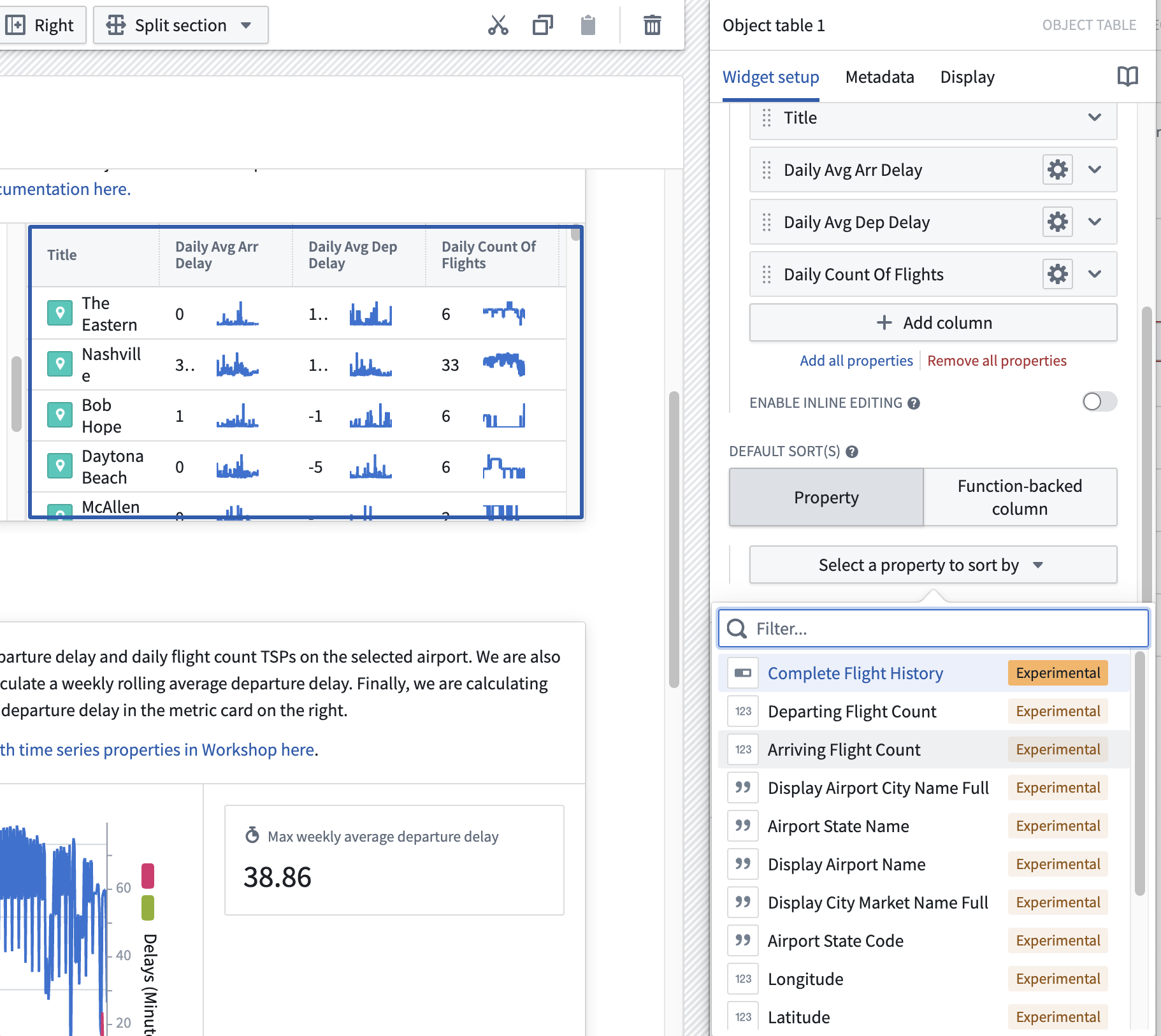Open Split section dropdown
1161x1036 pixels.
tap(181, 25)
